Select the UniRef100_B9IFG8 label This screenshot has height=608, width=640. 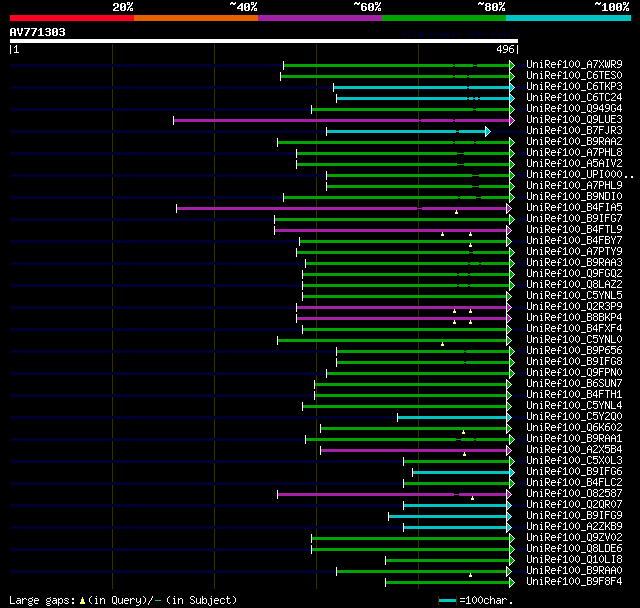pos(574,362)
